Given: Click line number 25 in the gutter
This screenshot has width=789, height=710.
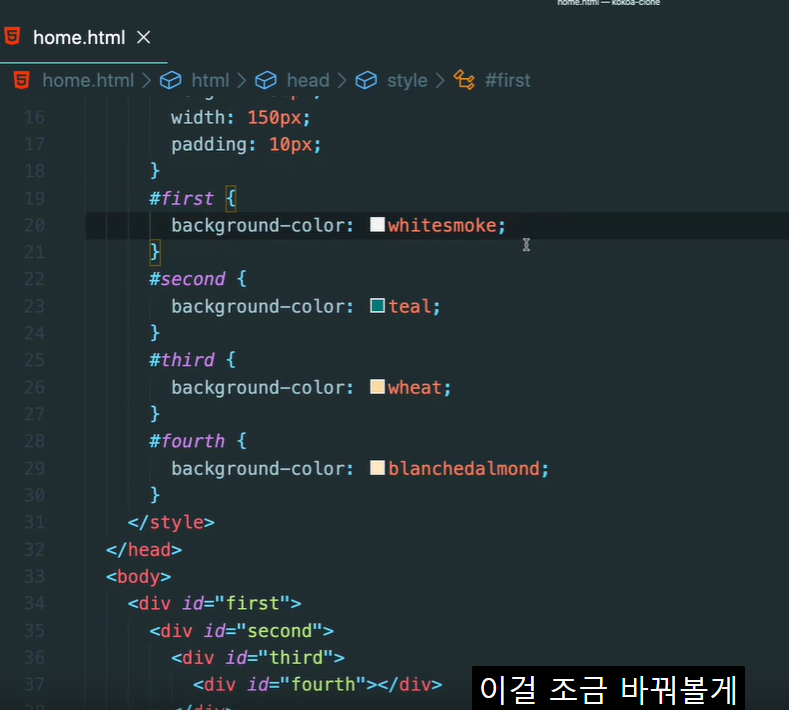Looking at the screenshot, I should (34, 360).
